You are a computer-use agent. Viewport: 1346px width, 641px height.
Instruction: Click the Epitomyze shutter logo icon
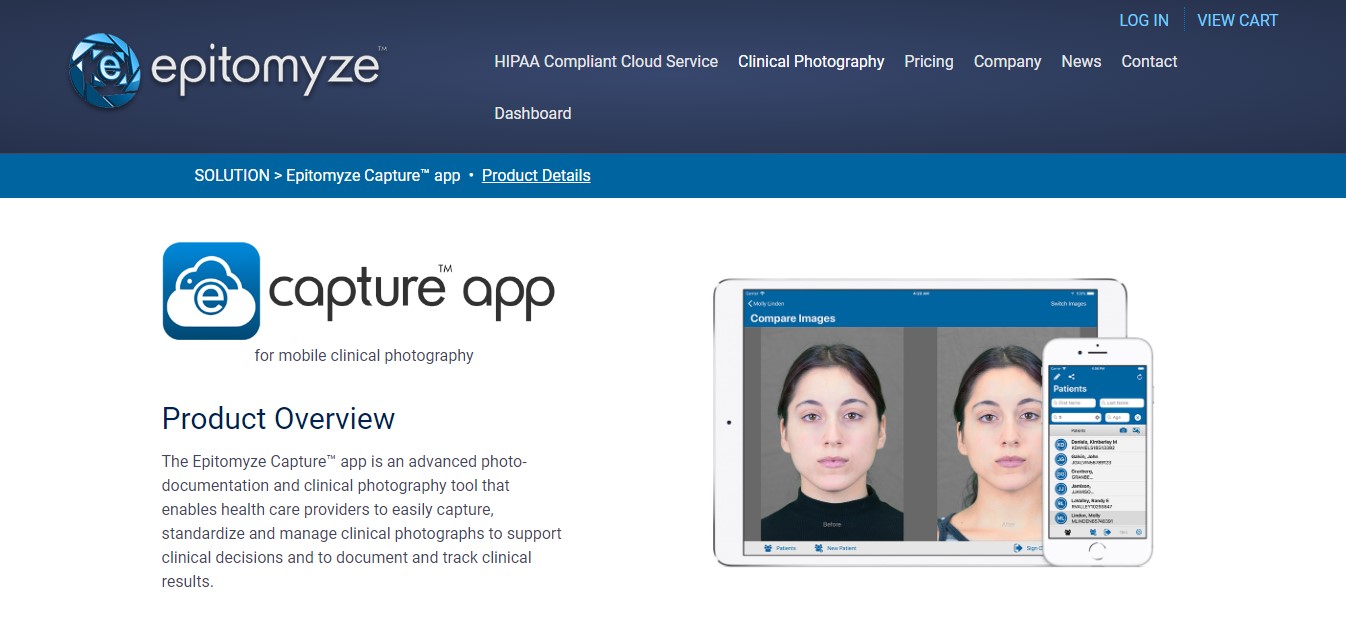(x=106, y=70)
